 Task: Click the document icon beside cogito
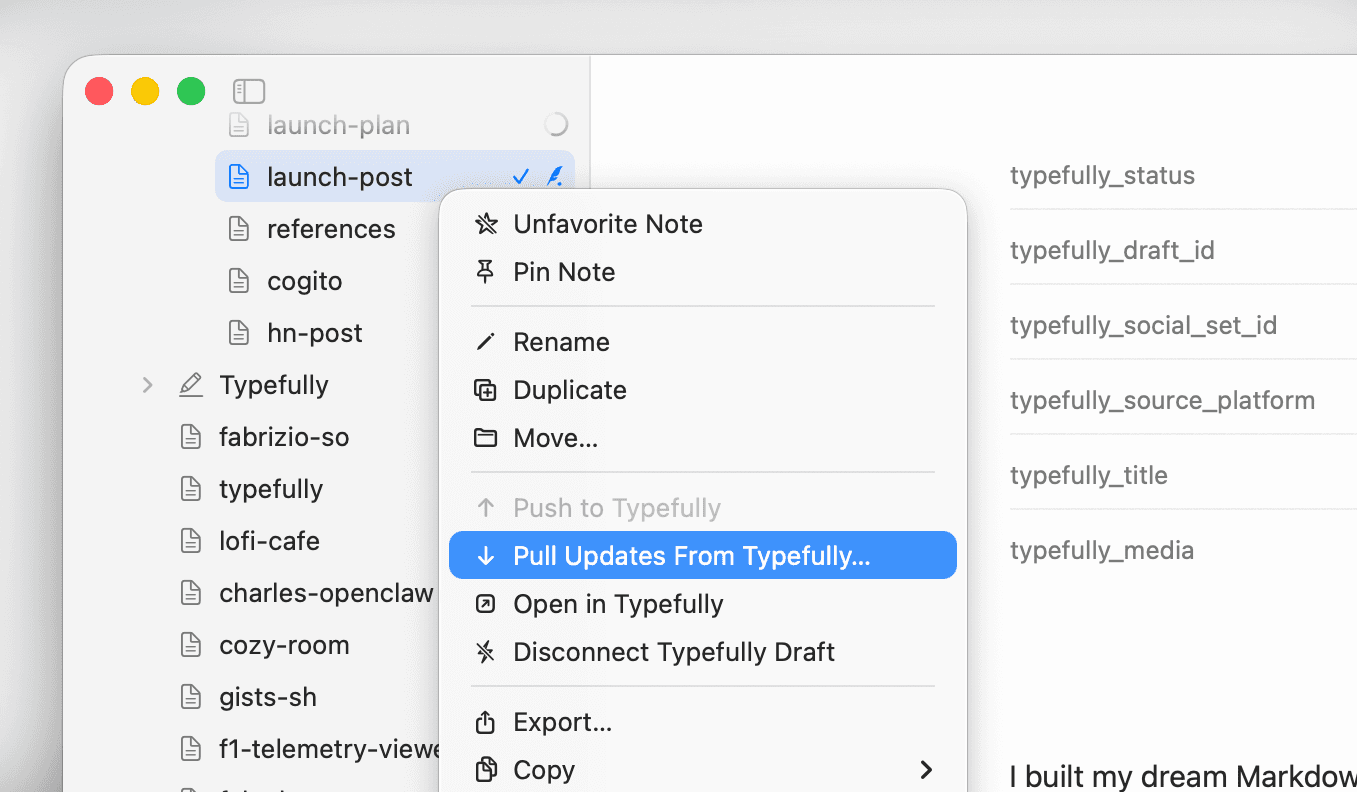[x=238, y=281]
